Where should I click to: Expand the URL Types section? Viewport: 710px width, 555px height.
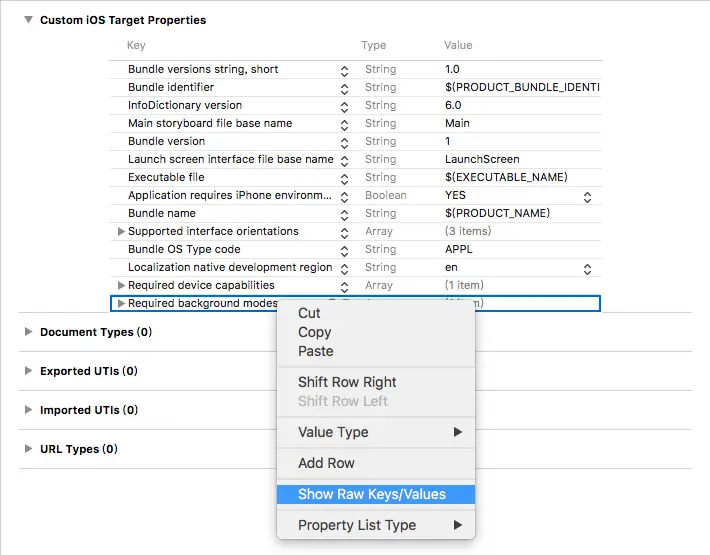pyautogui.click(x=28, y=449)
